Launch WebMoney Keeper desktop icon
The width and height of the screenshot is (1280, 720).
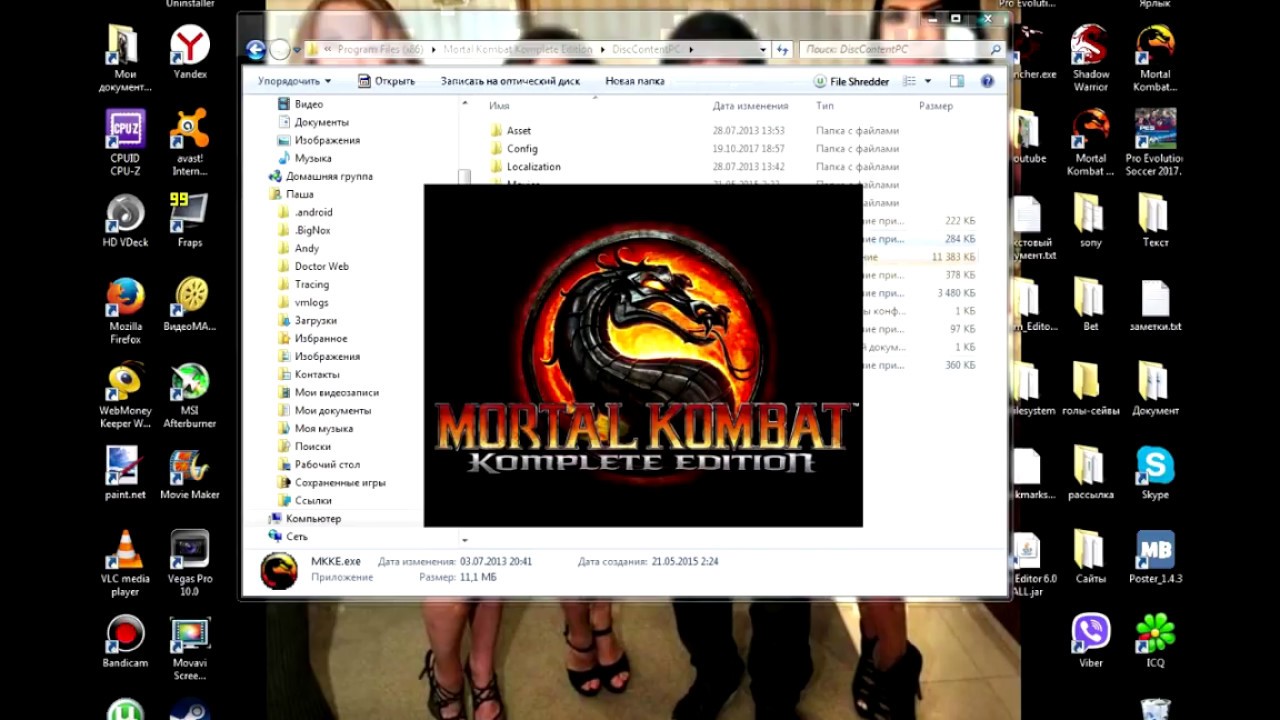(125, 396)
